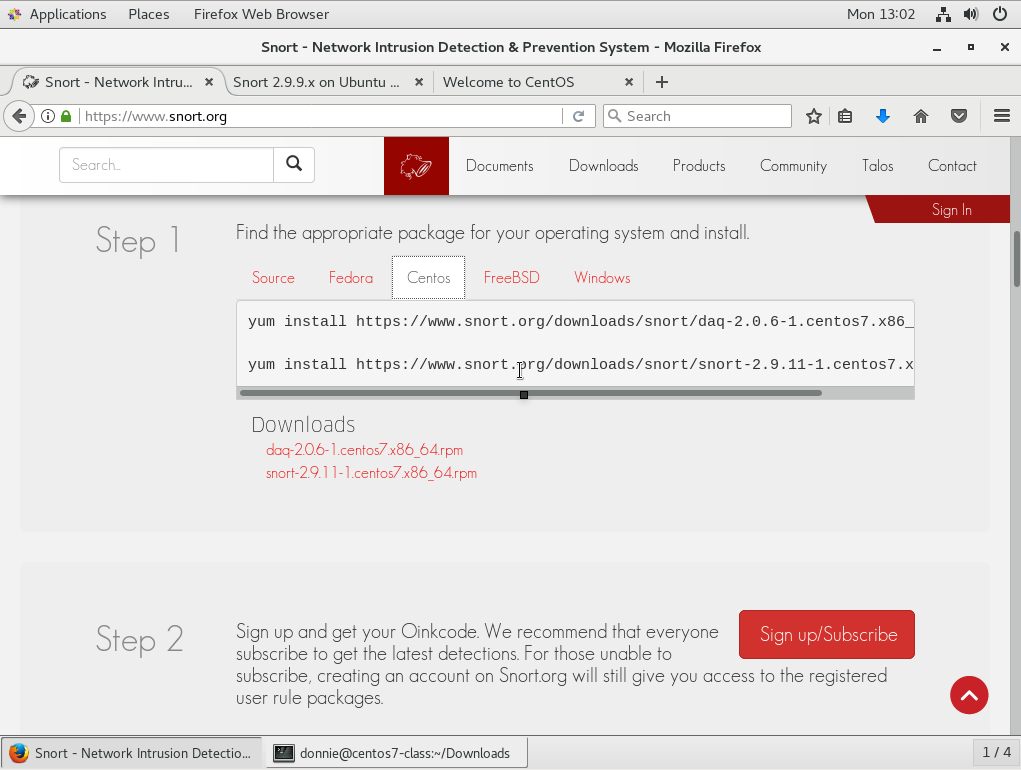Image resolution: width=1021 pixels, height=770 pixels.
Task: Open the Community navigation menu
Action: pyautogui.click(x=793, y=166)
